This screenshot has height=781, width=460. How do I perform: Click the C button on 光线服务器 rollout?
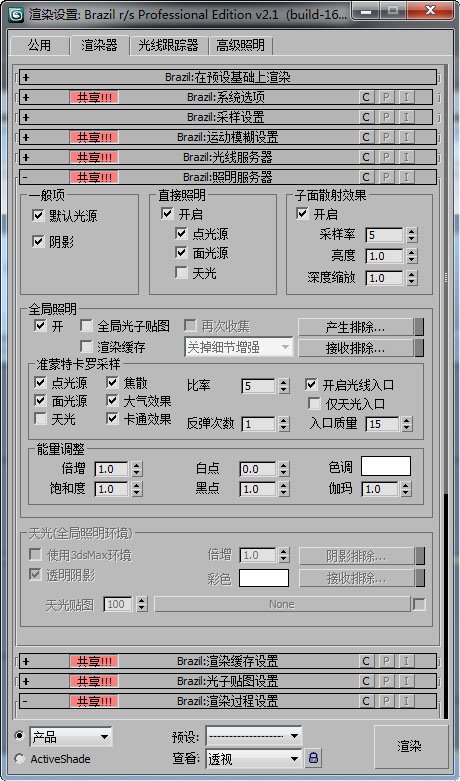(x=366, y=157)
